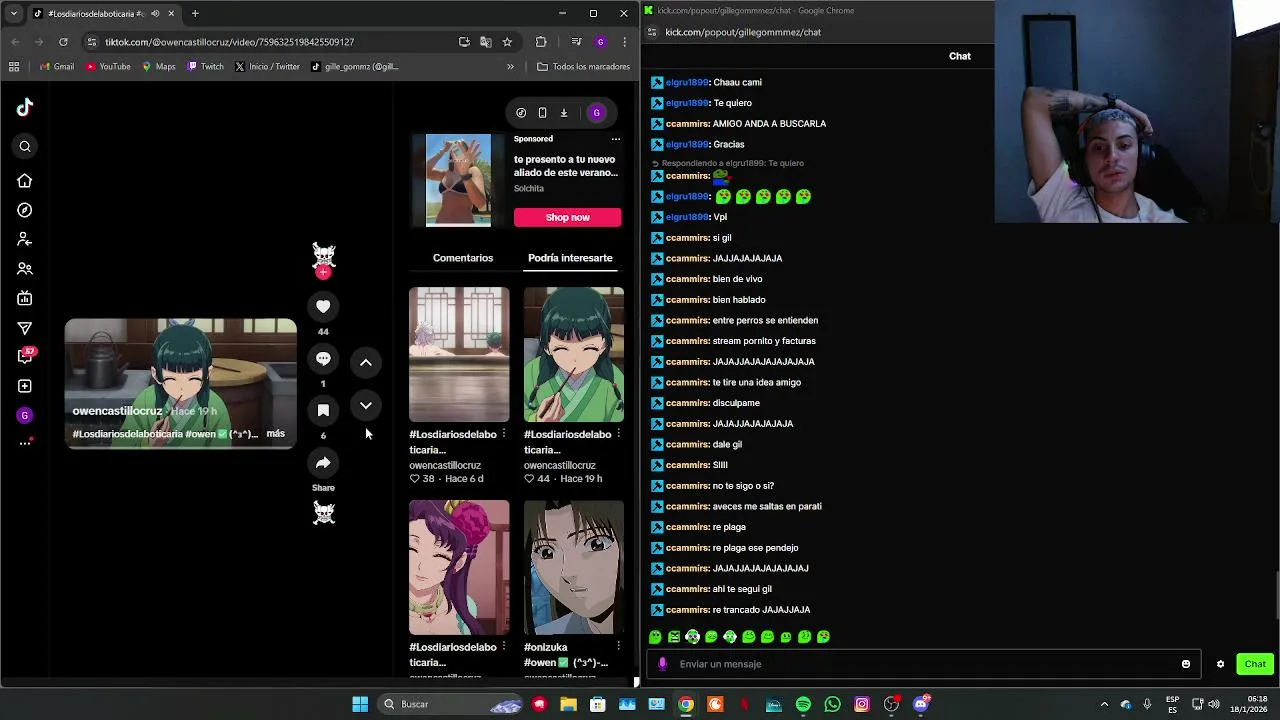This screenshot has width=1280, height=720.
Task: Expand the video caption with "más"
Action: pos(276,434)
